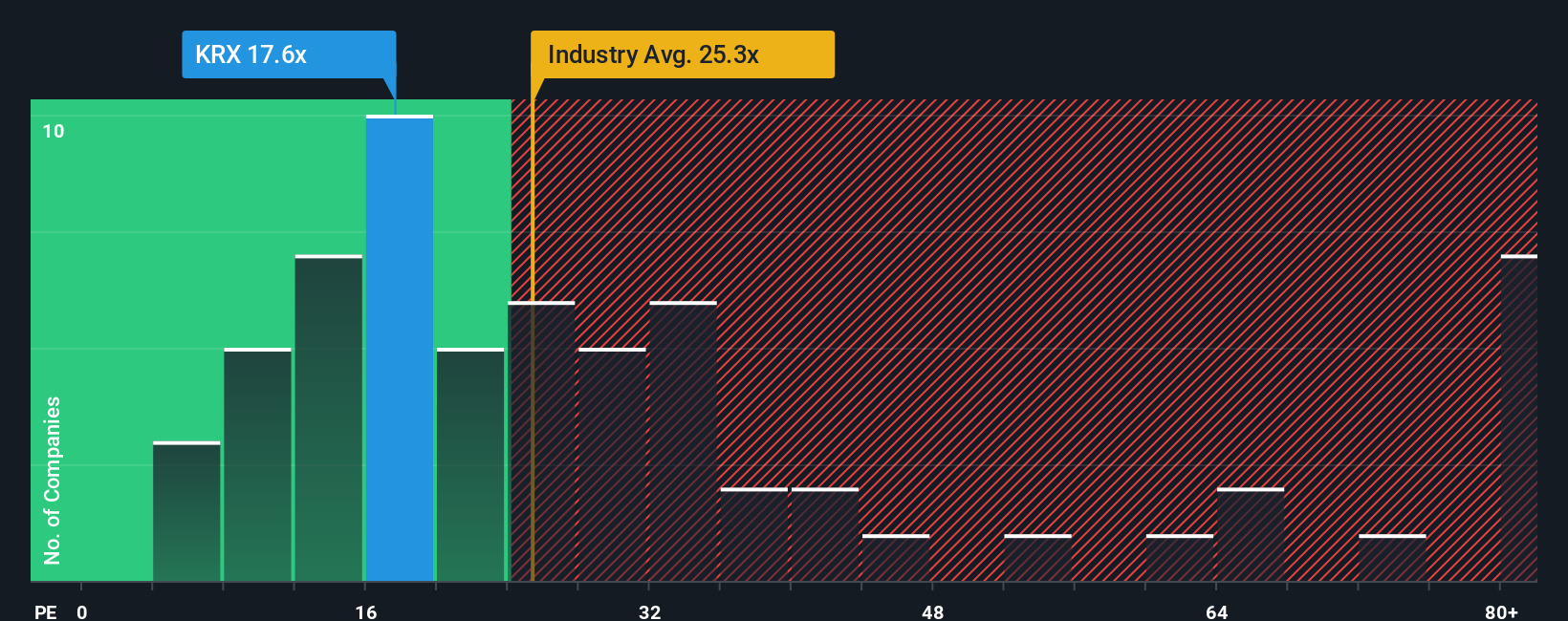Click the blue KRX 17.6x label

tap(289, 54)
